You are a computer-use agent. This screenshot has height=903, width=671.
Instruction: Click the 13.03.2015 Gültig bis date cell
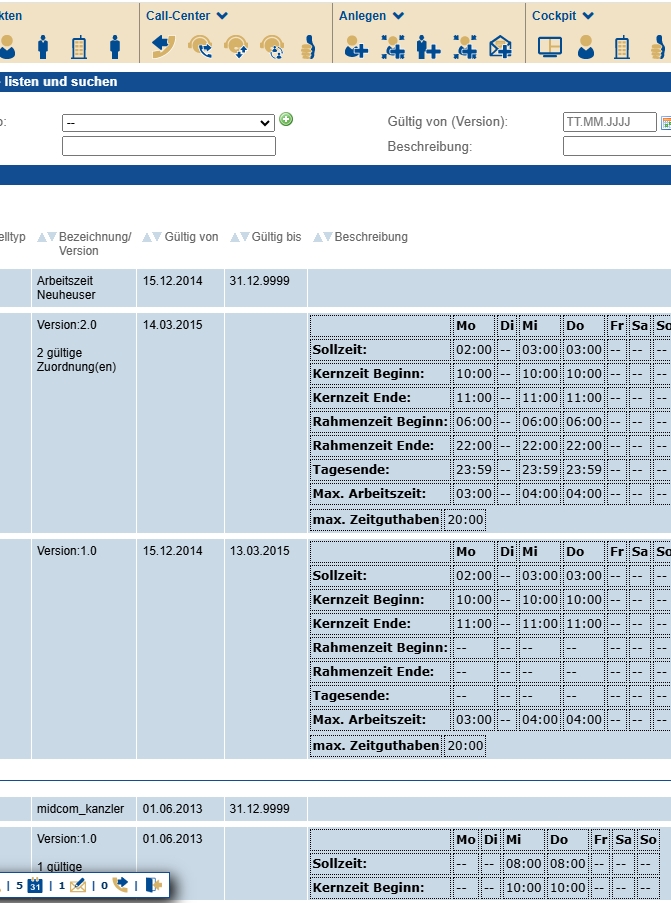click(259, 551)
